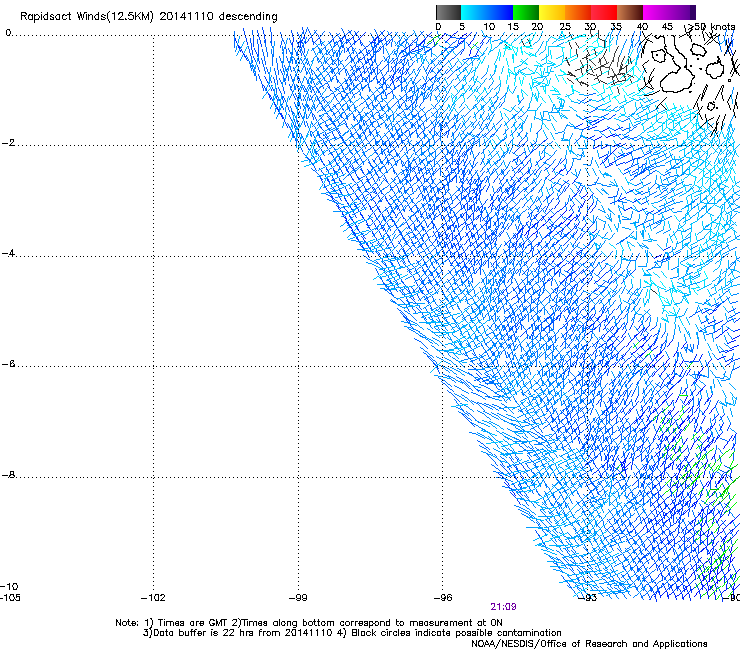Click the longitude label -93
This screenshot has width=740, height=650.
[x=588, y=598]
